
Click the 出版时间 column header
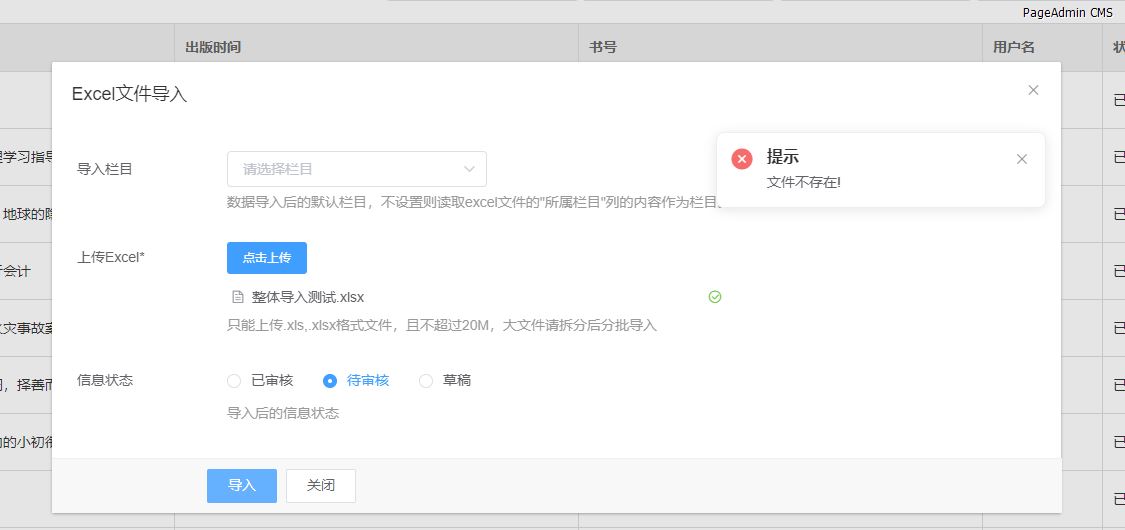213,47
